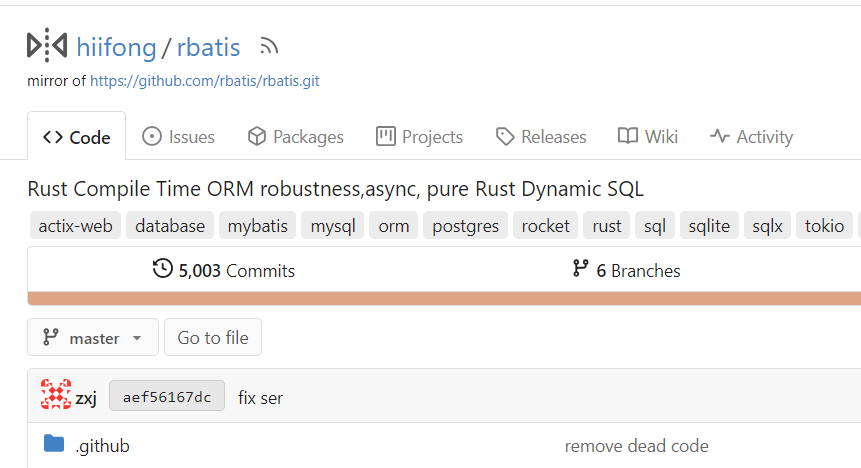
Task: Go to the Projects tab
Action: [420, 137]
